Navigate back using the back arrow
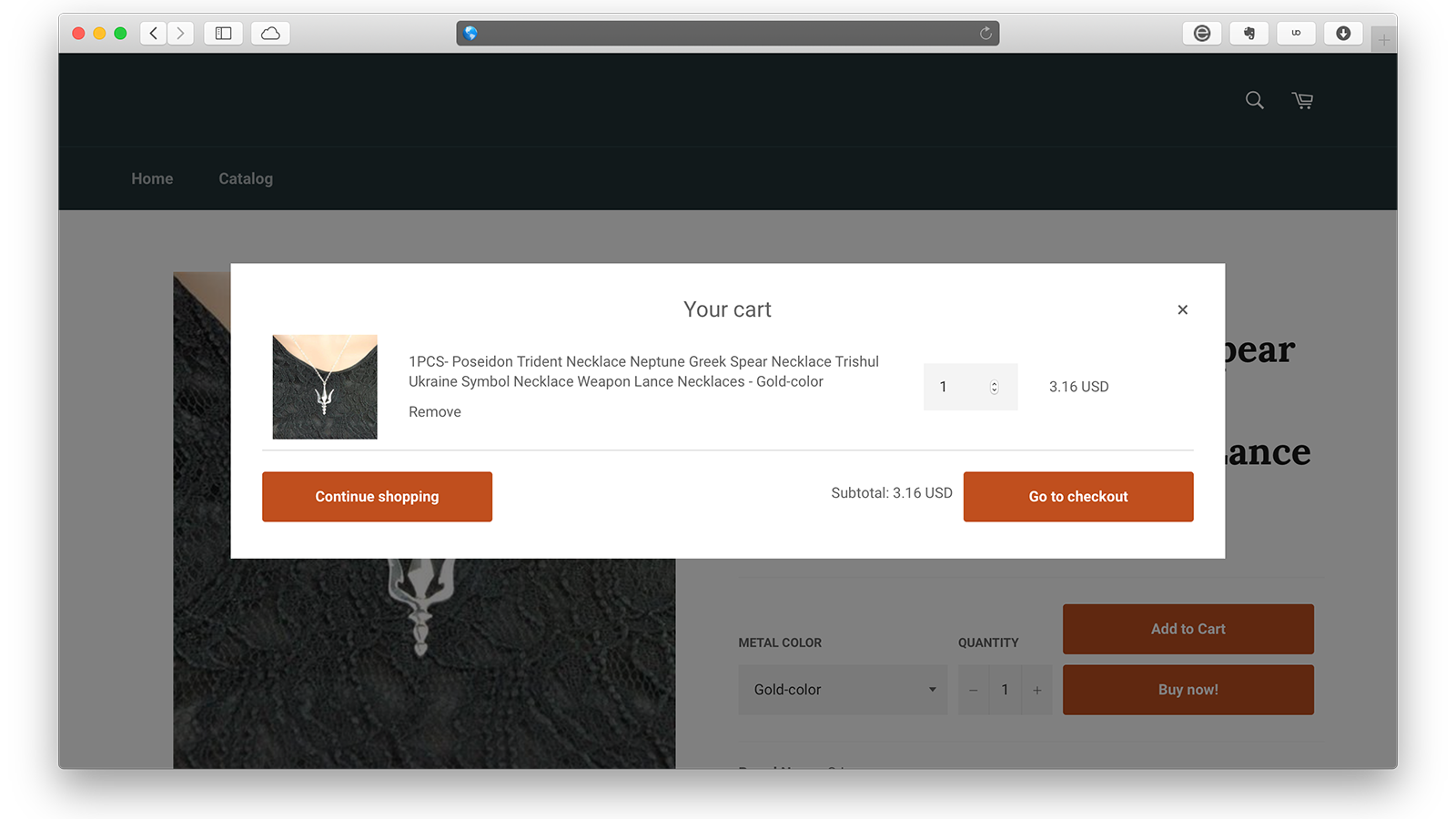This screenshot has width=1456, height=819. [x=153, y=33]
